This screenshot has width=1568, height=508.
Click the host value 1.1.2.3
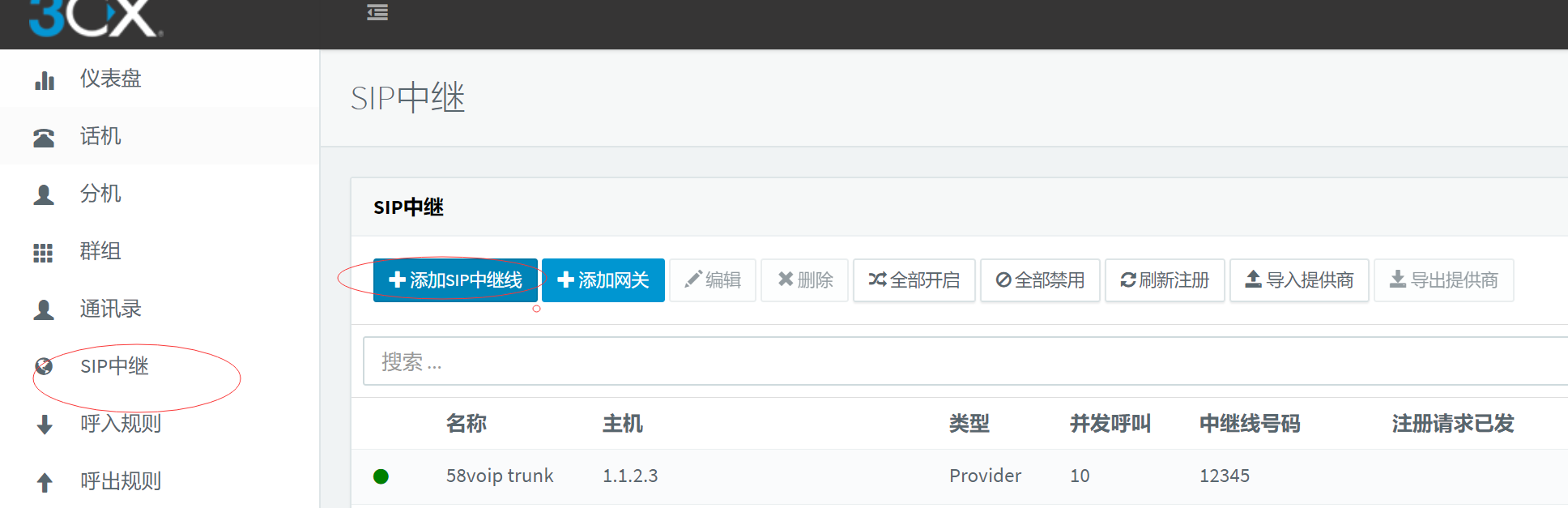(630, 476)
